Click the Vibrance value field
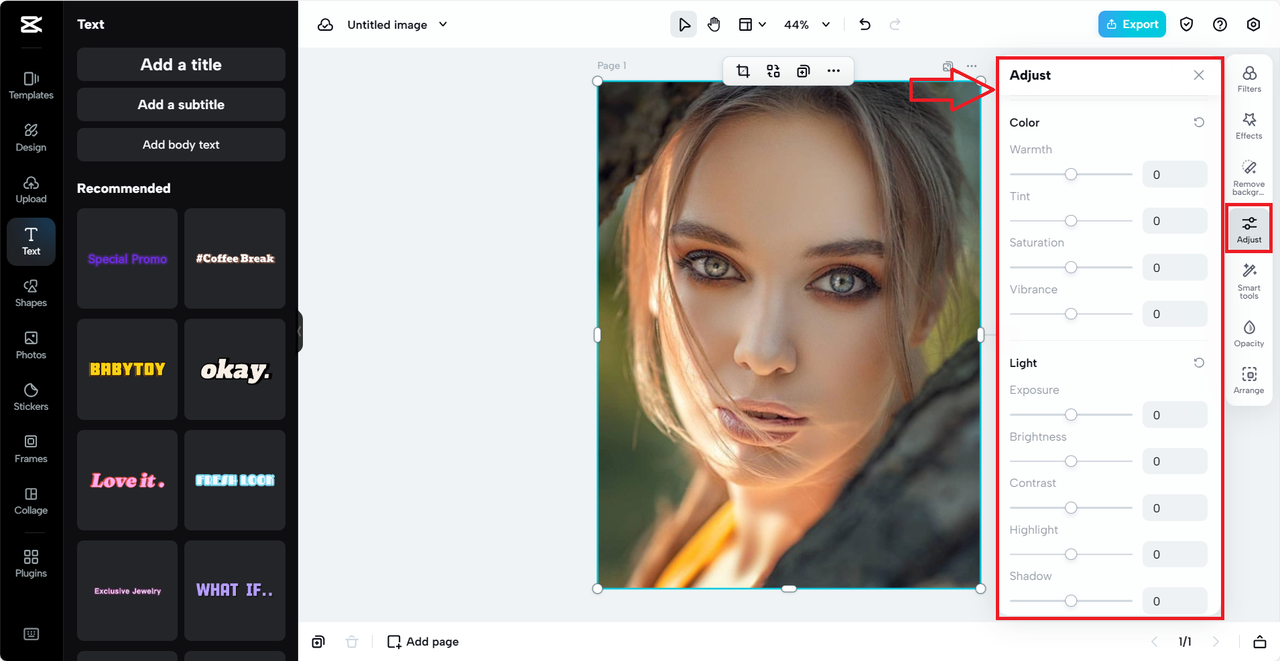Viewport: 1280px width, 661px height. click(x=1175, y=314)
